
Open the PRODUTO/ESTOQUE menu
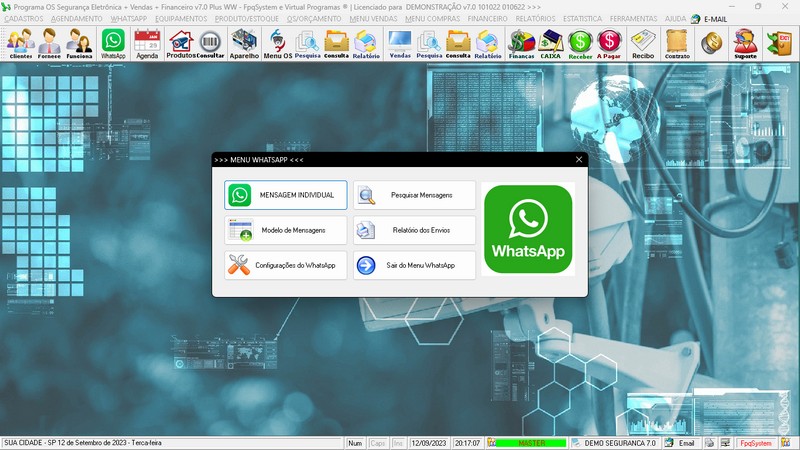[246, 19]
